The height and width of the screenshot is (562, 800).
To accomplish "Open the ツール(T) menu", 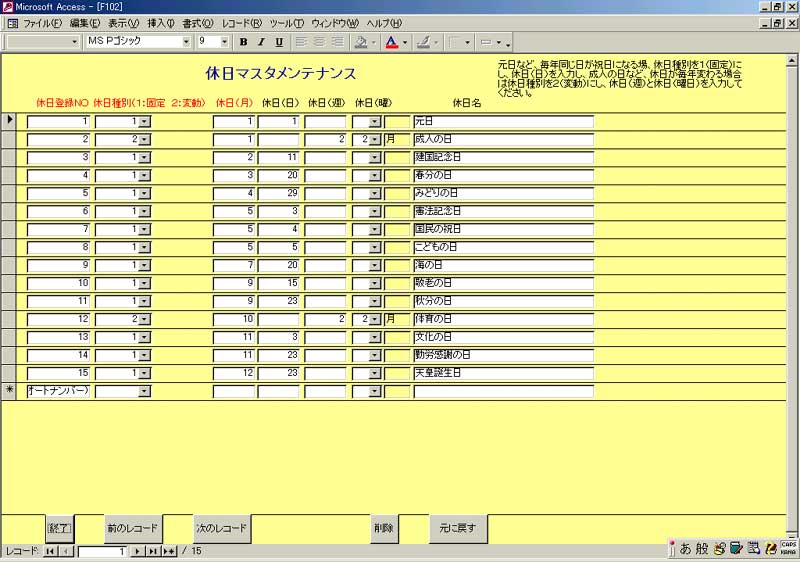I will 287,23.
